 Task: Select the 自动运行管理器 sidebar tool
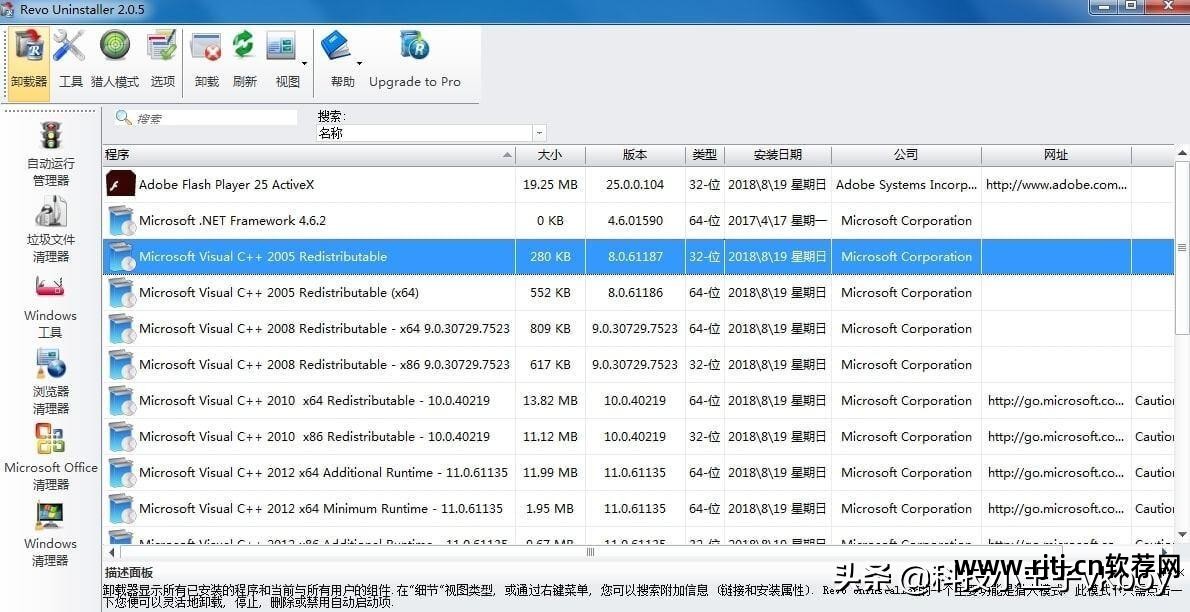click(x=50, y=150)
